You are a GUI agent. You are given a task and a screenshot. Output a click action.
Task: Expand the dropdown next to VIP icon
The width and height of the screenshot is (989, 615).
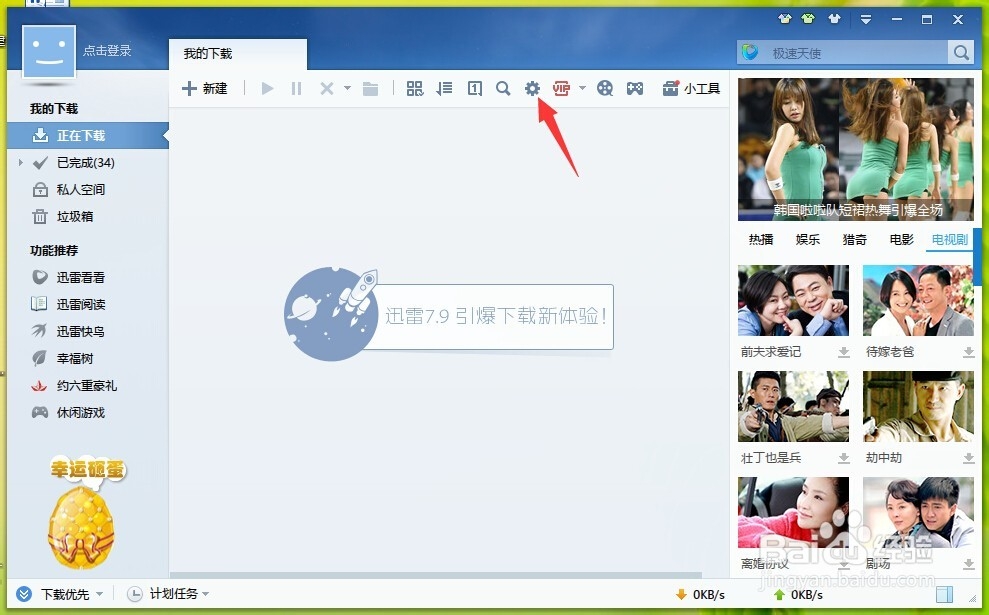[x=582, y=88]
